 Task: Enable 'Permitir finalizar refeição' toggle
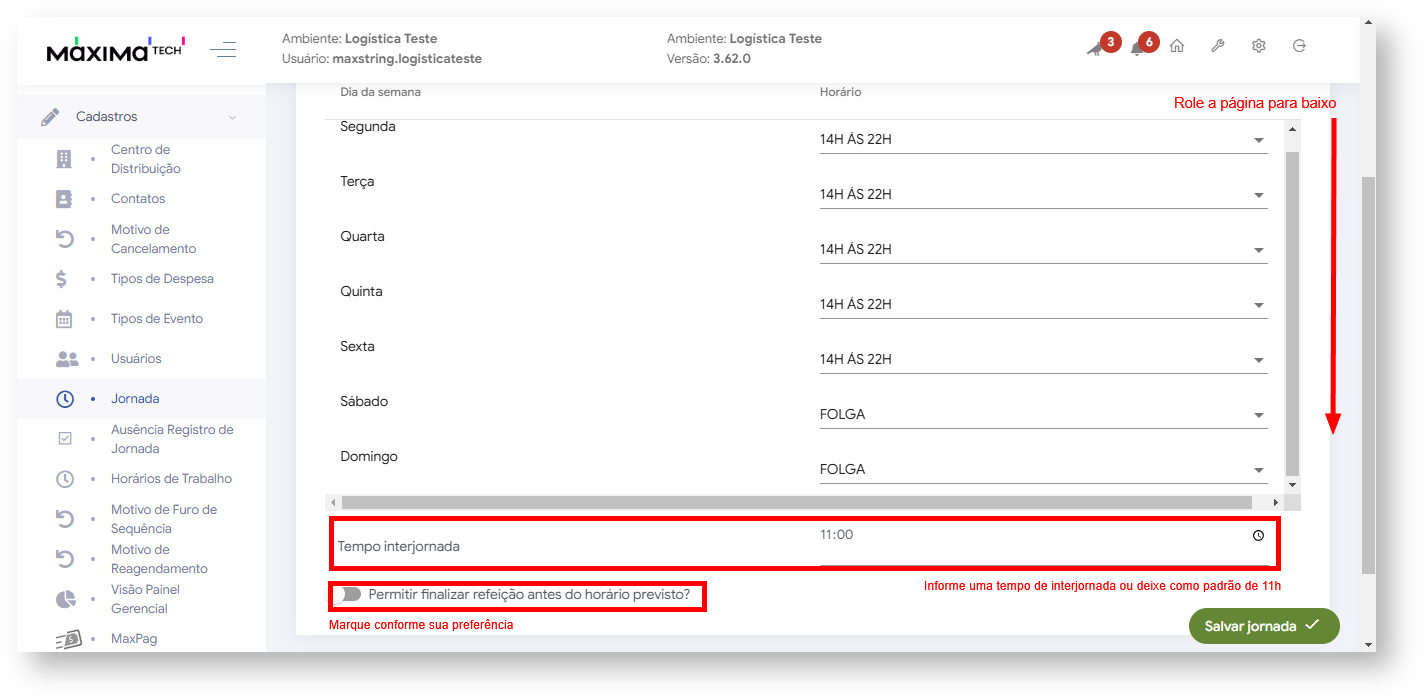(348, 595)
